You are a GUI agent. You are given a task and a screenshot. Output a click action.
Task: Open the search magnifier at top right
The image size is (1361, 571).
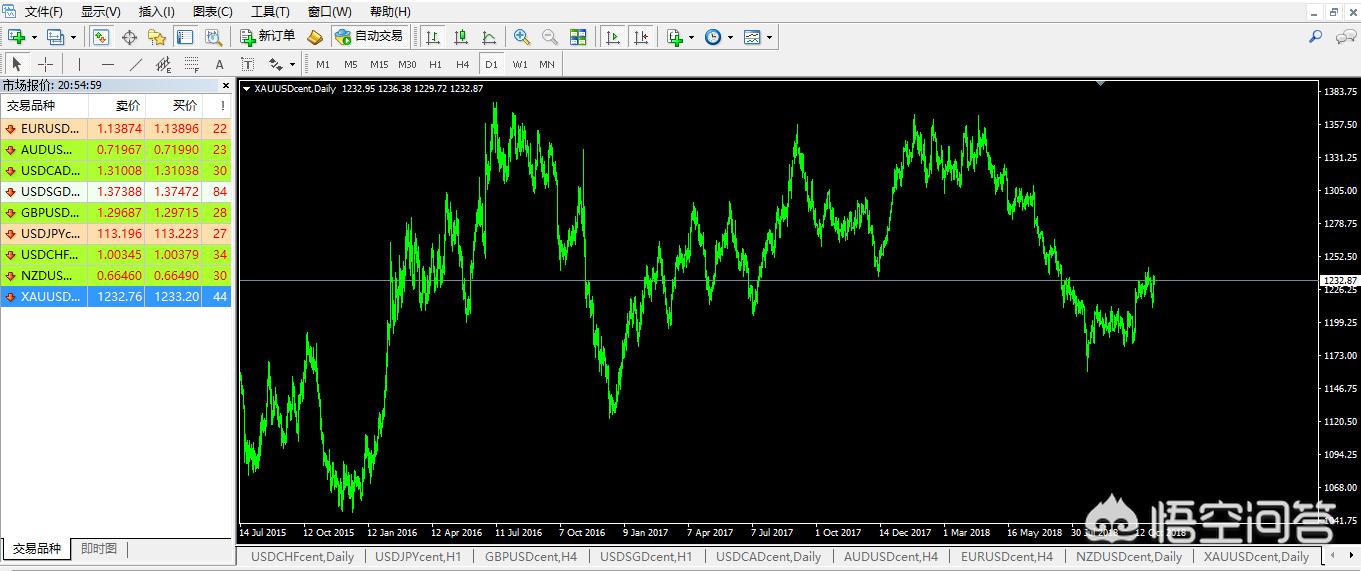point(1316,37)
